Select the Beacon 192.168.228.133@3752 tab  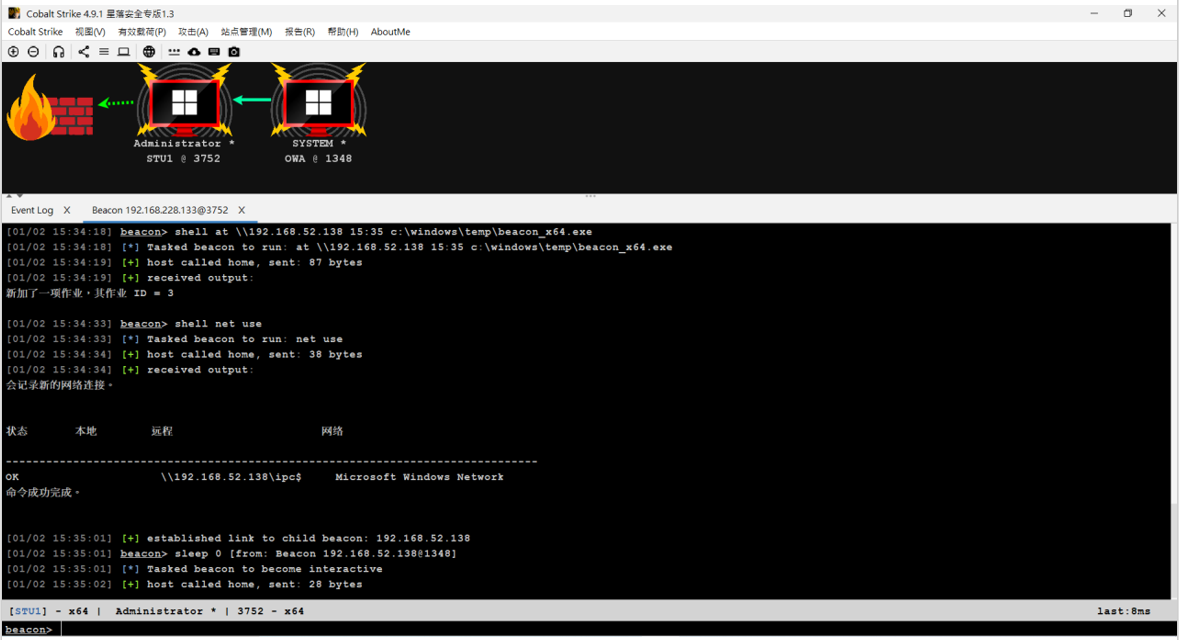(160, 211)
